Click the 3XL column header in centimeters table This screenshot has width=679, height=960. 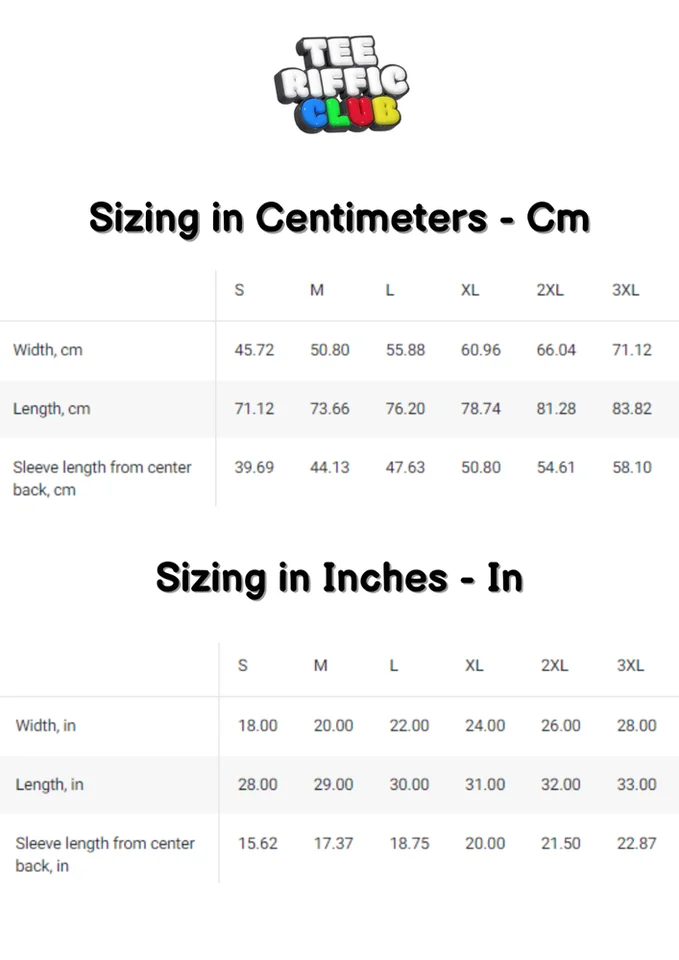625,290
